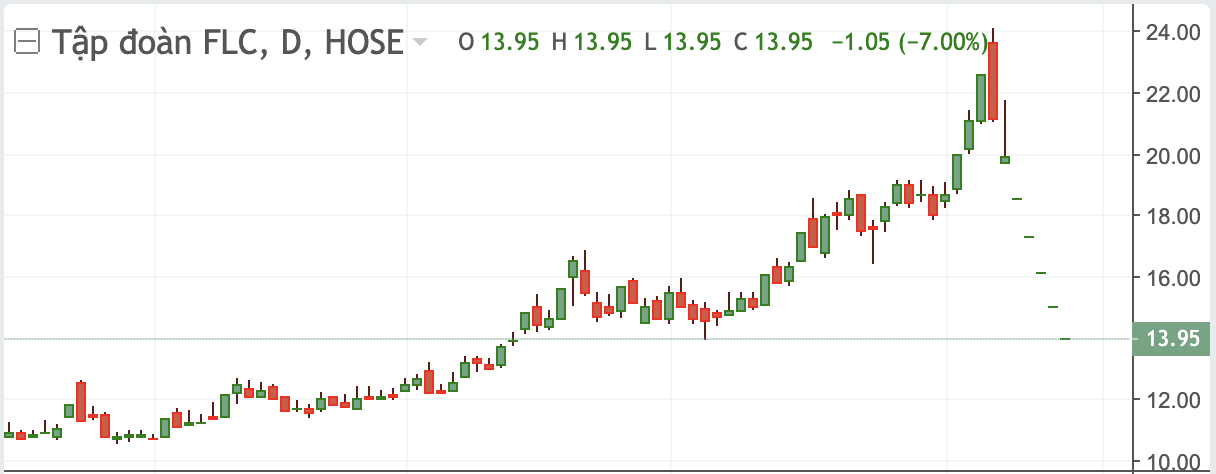Image resolution: width=1216 pixels, height=474 pixels.
Task: Click the 22.00 price axis label
Action: click(x=1173, y=94)
